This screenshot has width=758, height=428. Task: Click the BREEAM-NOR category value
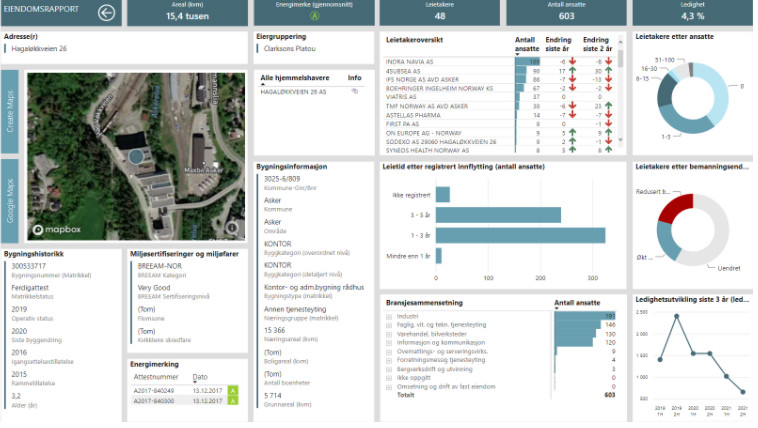[x=160, y=266]
